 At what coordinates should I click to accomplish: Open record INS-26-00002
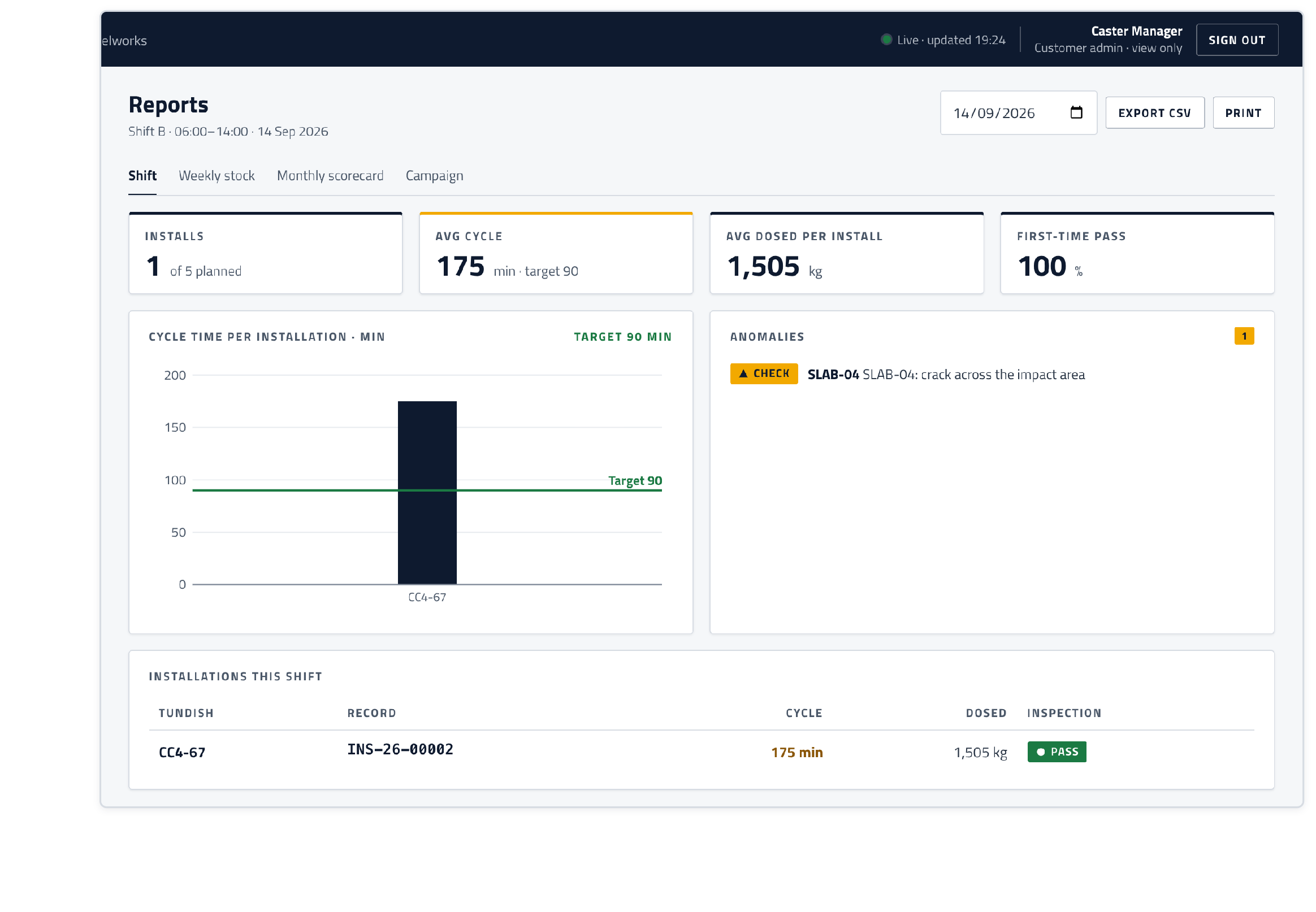(x=400, y=749)
